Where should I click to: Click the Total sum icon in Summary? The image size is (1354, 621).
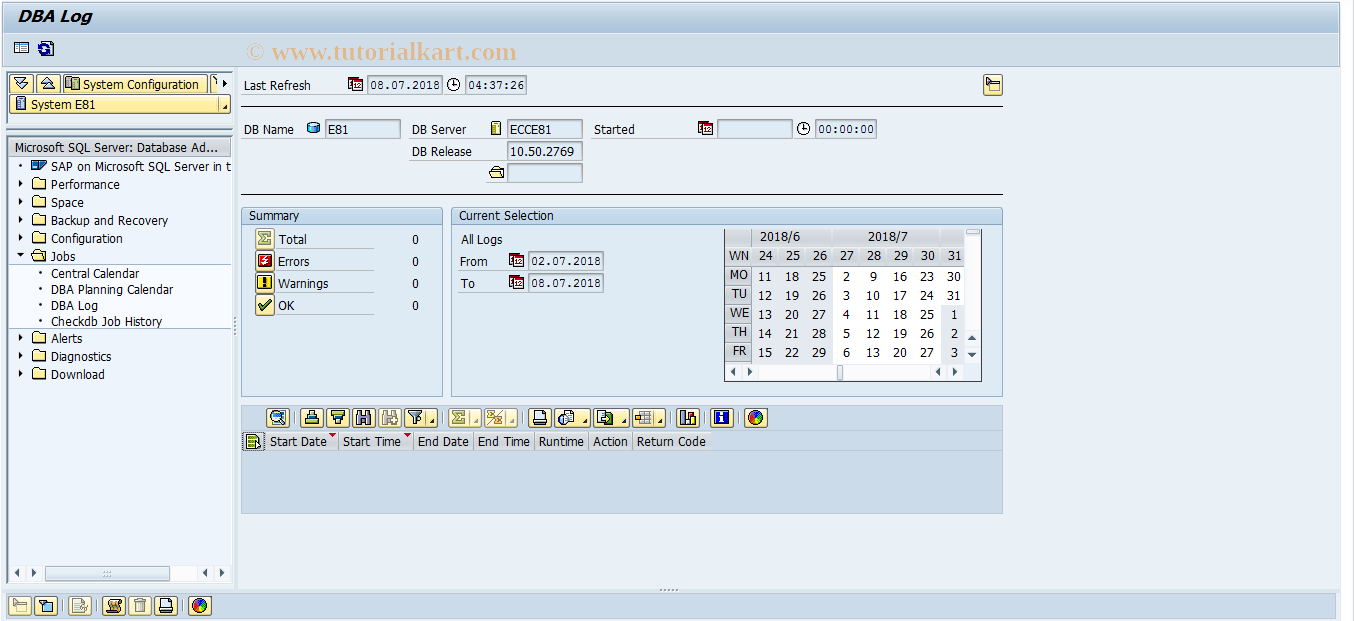tap(264, 239)
